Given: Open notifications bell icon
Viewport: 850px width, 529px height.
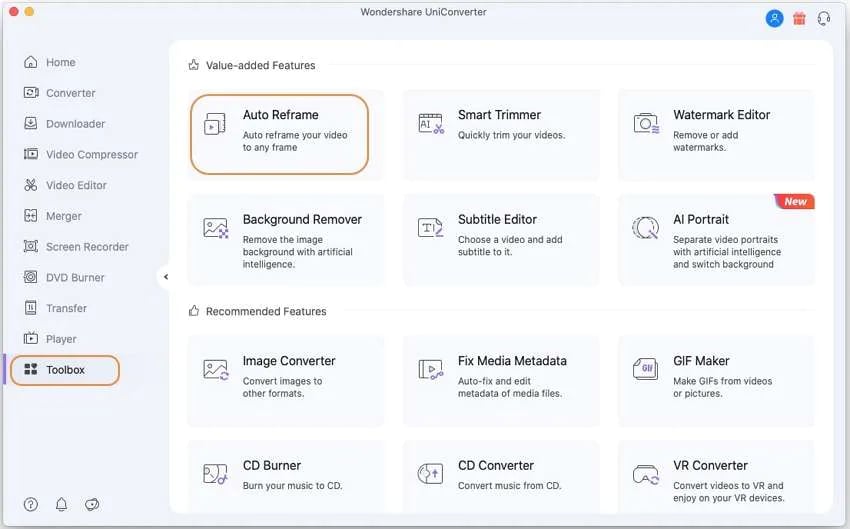Looking at the screenshot, I should pyautogui.click(x=61, y=505).
